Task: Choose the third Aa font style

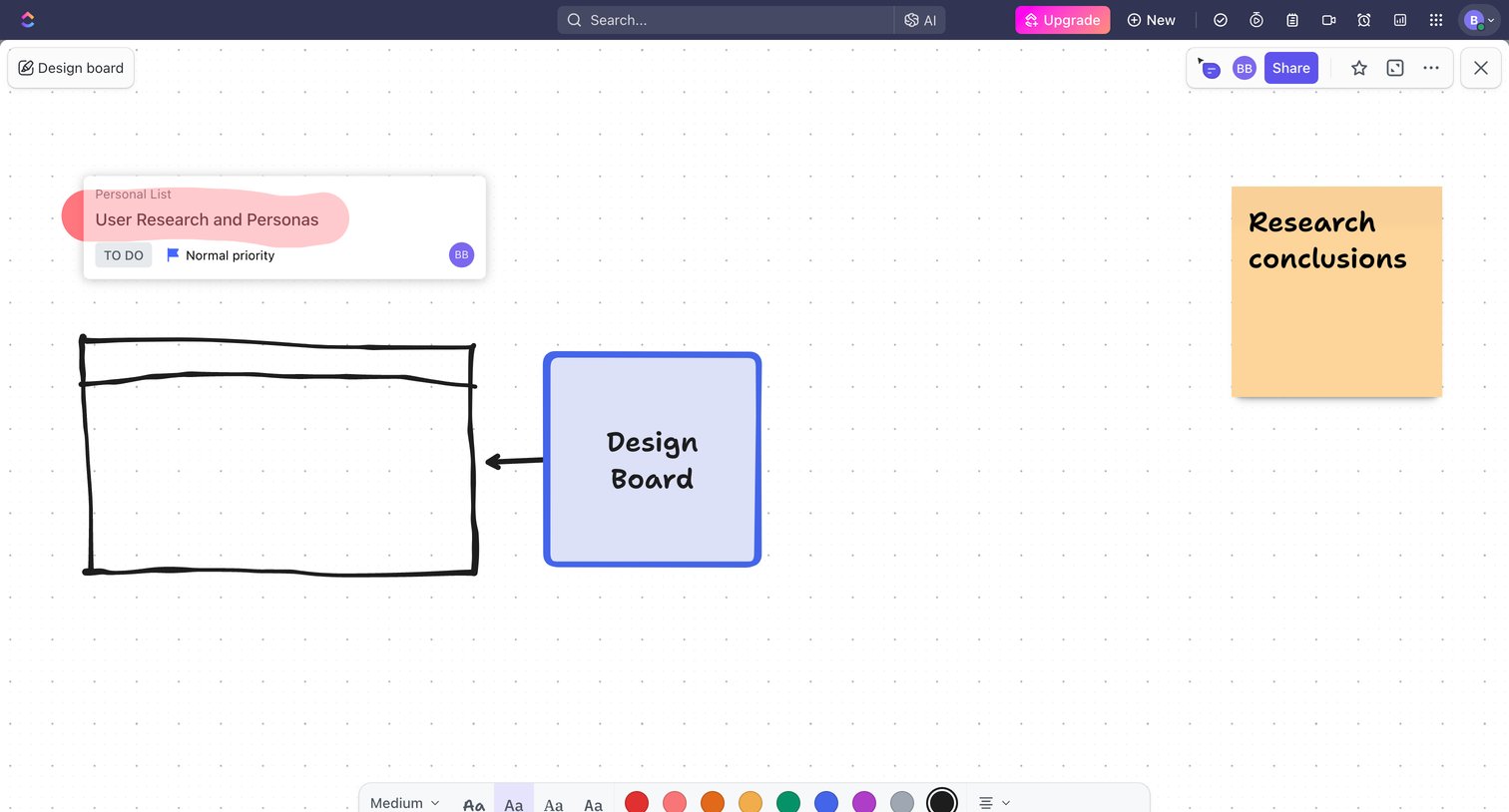Action: tap(554, 803)
